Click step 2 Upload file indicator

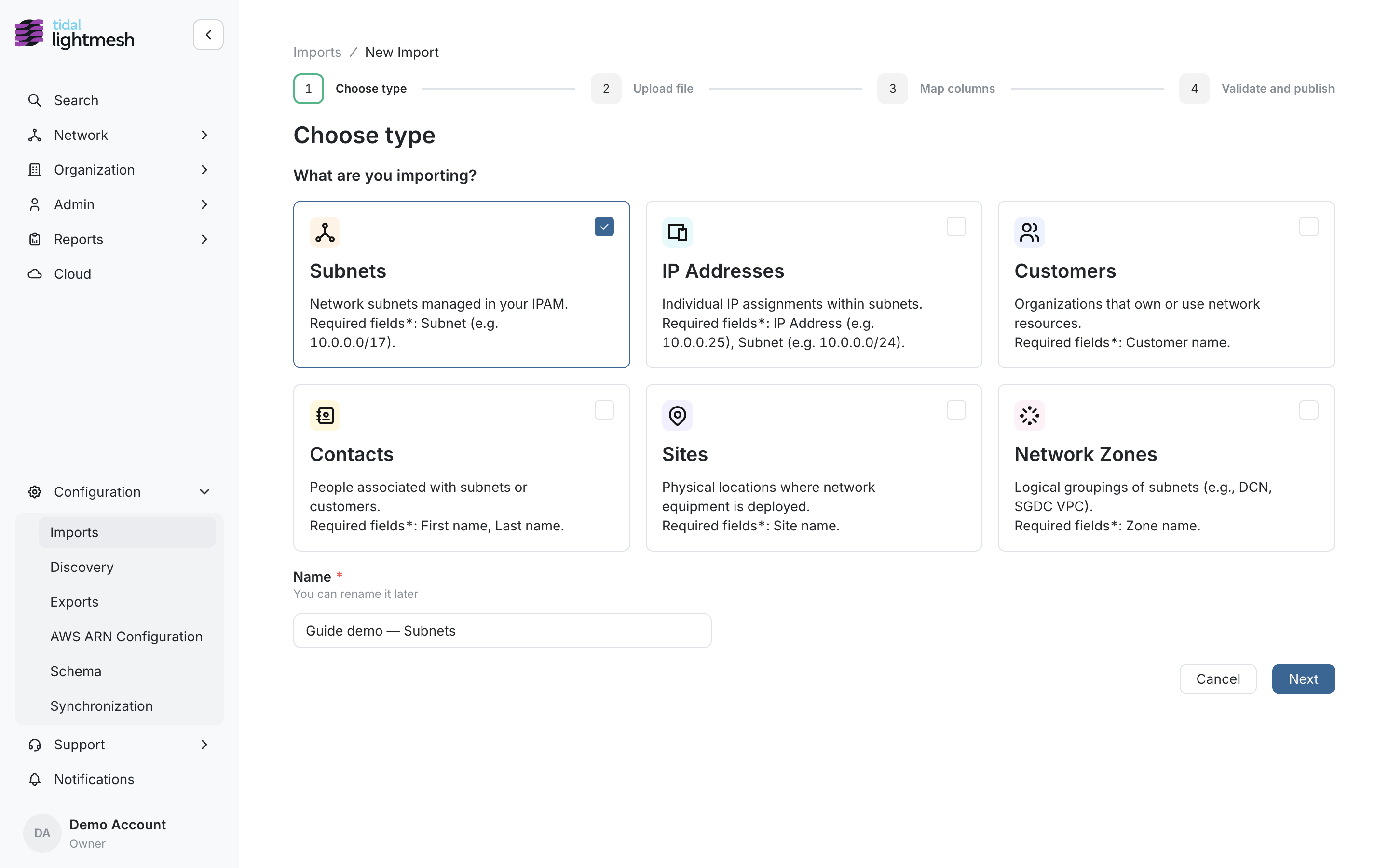pos(606,88)
